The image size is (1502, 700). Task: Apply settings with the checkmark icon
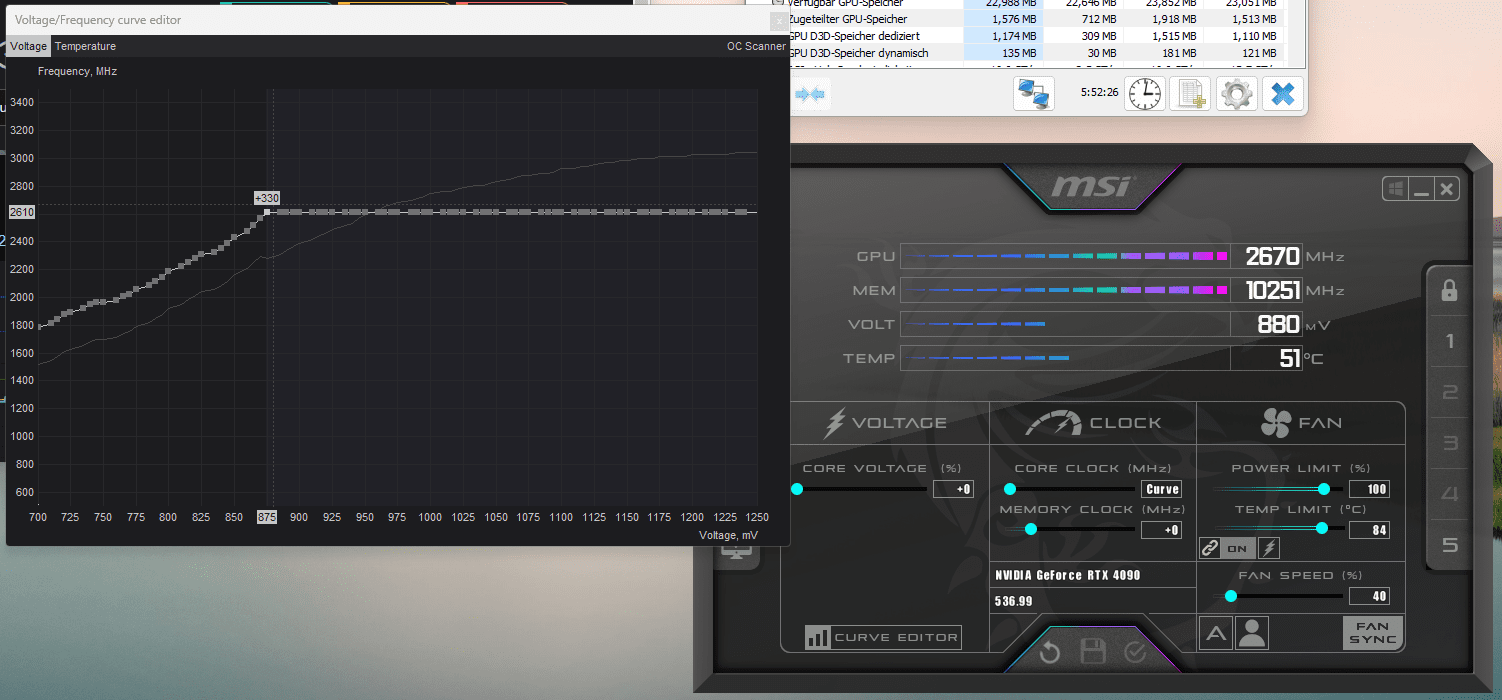(x=1135, y=653)
